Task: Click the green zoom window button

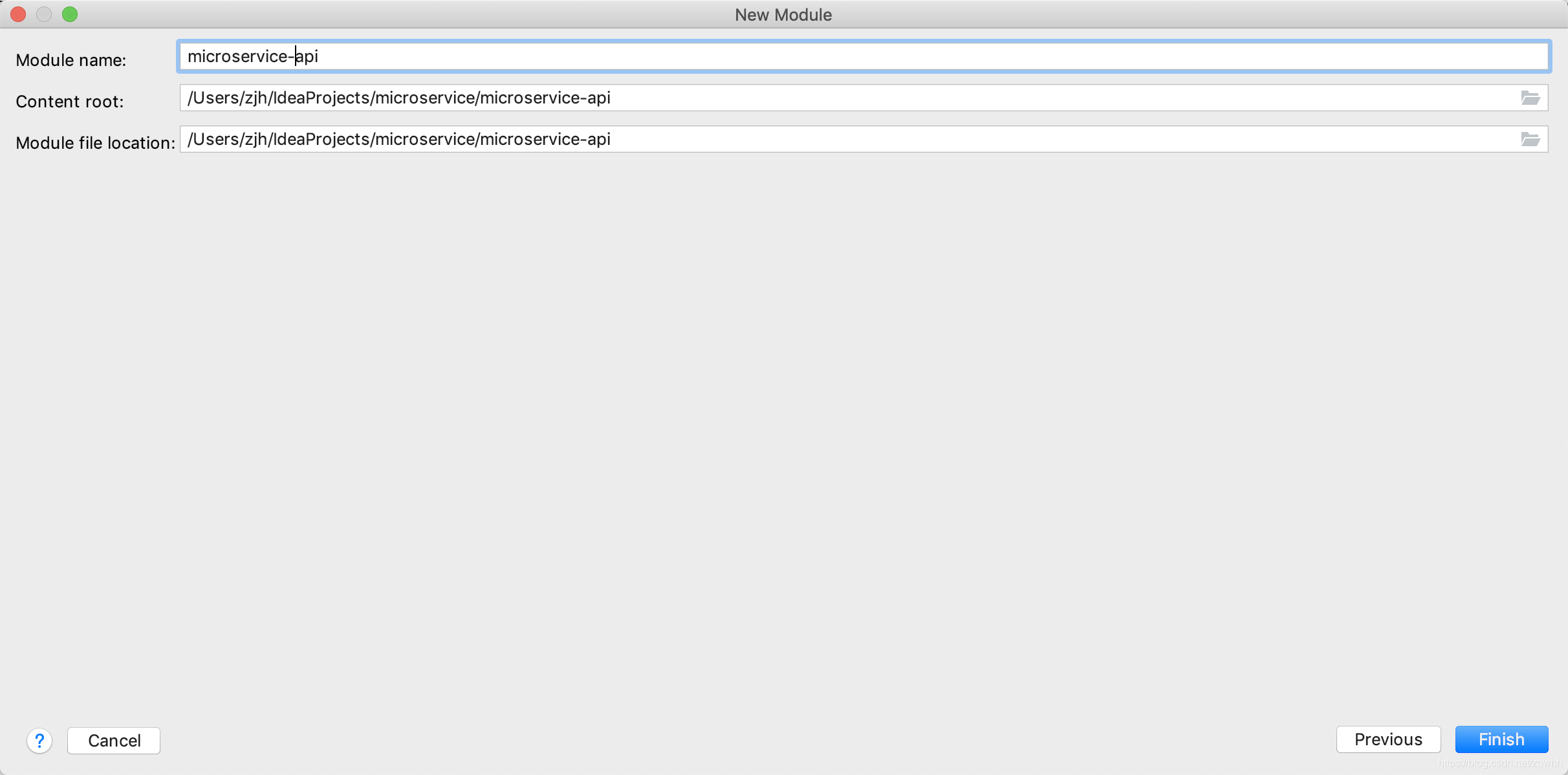Action: pos(70,14)
